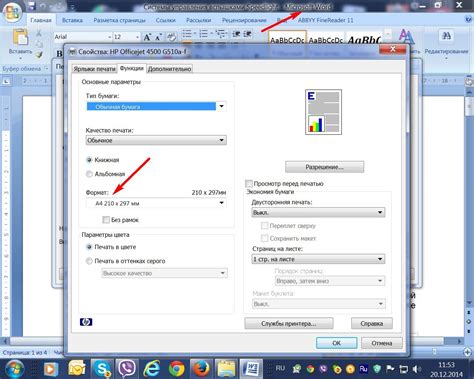Viewport: 474px width, 379px height.
Task: Switch to the Дополнительно tab
Action: tap(169, 69)
